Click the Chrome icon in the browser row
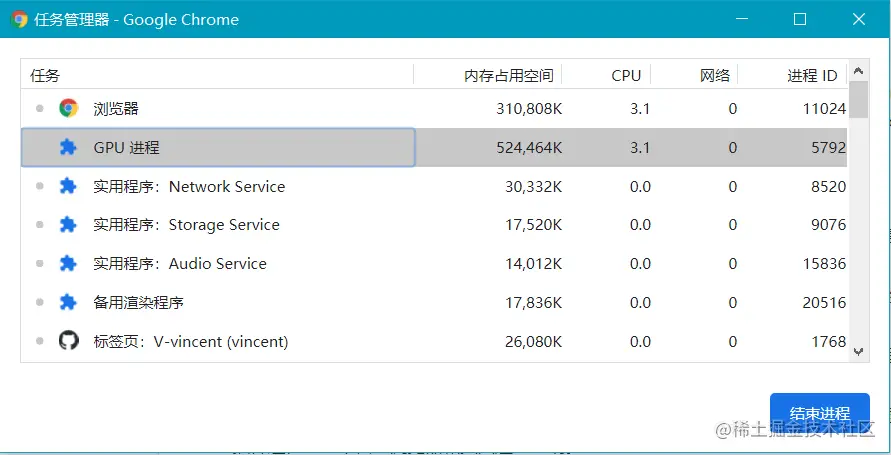 coord(68,109)
